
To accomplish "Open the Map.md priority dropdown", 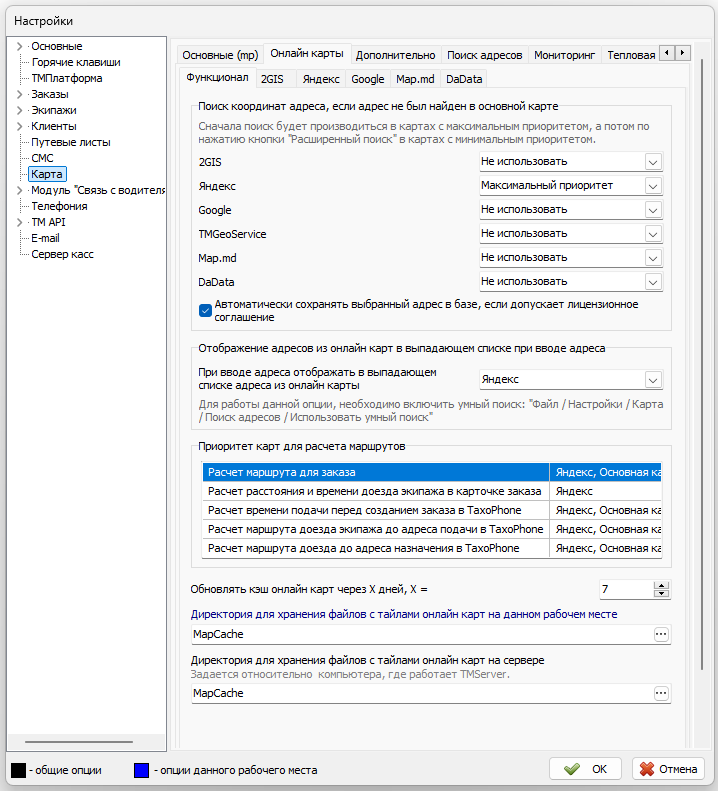I will pyautogui.click(x=653, y=258).
